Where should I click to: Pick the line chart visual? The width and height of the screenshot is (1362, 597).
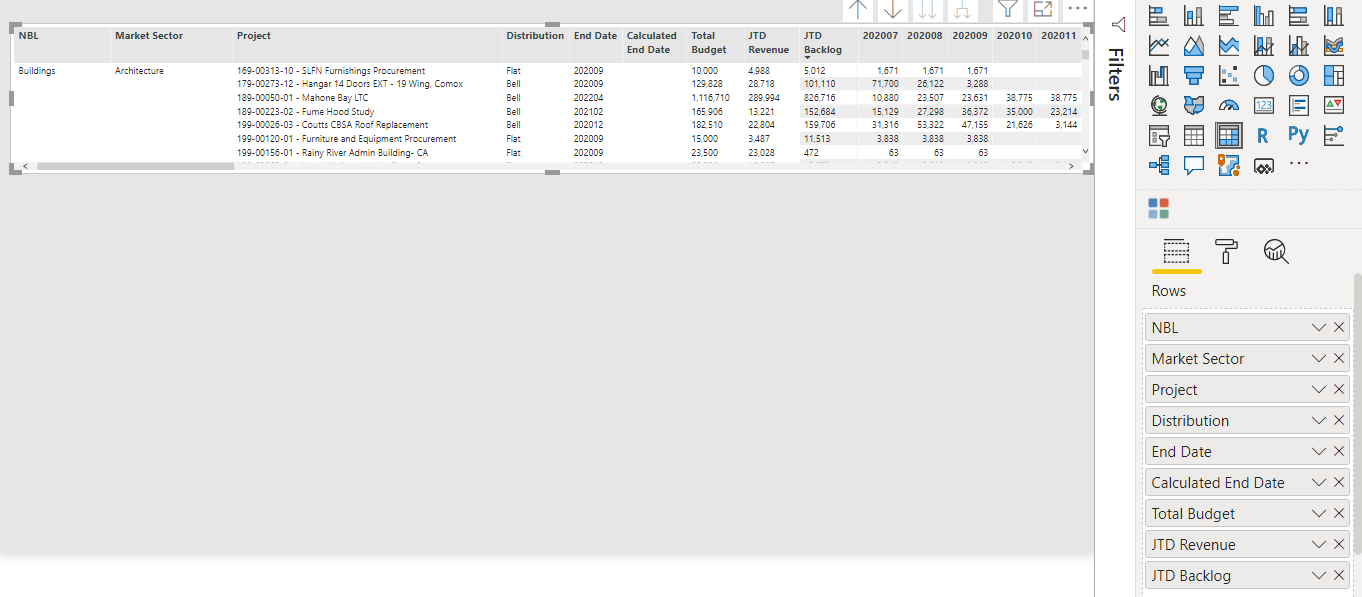coord(1159,45)
